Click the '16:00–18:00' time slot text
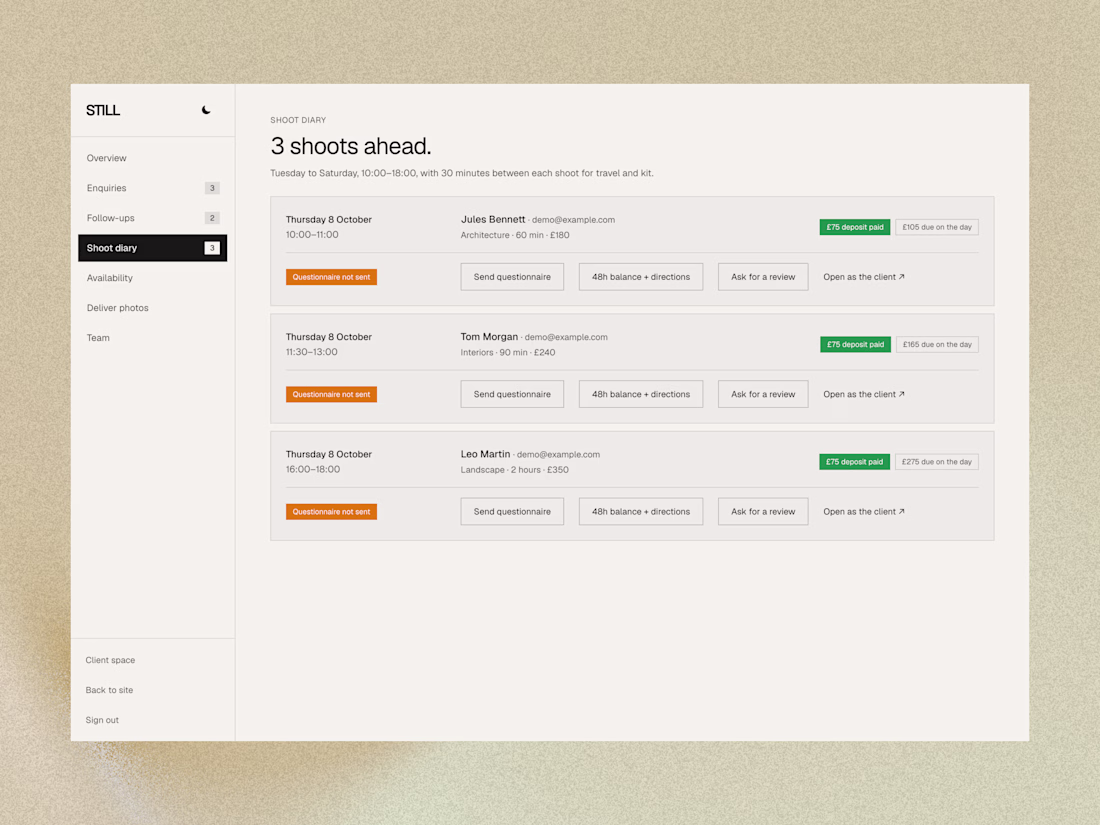Viewport: 1100px width, 825px height. [x=313, y=469]
